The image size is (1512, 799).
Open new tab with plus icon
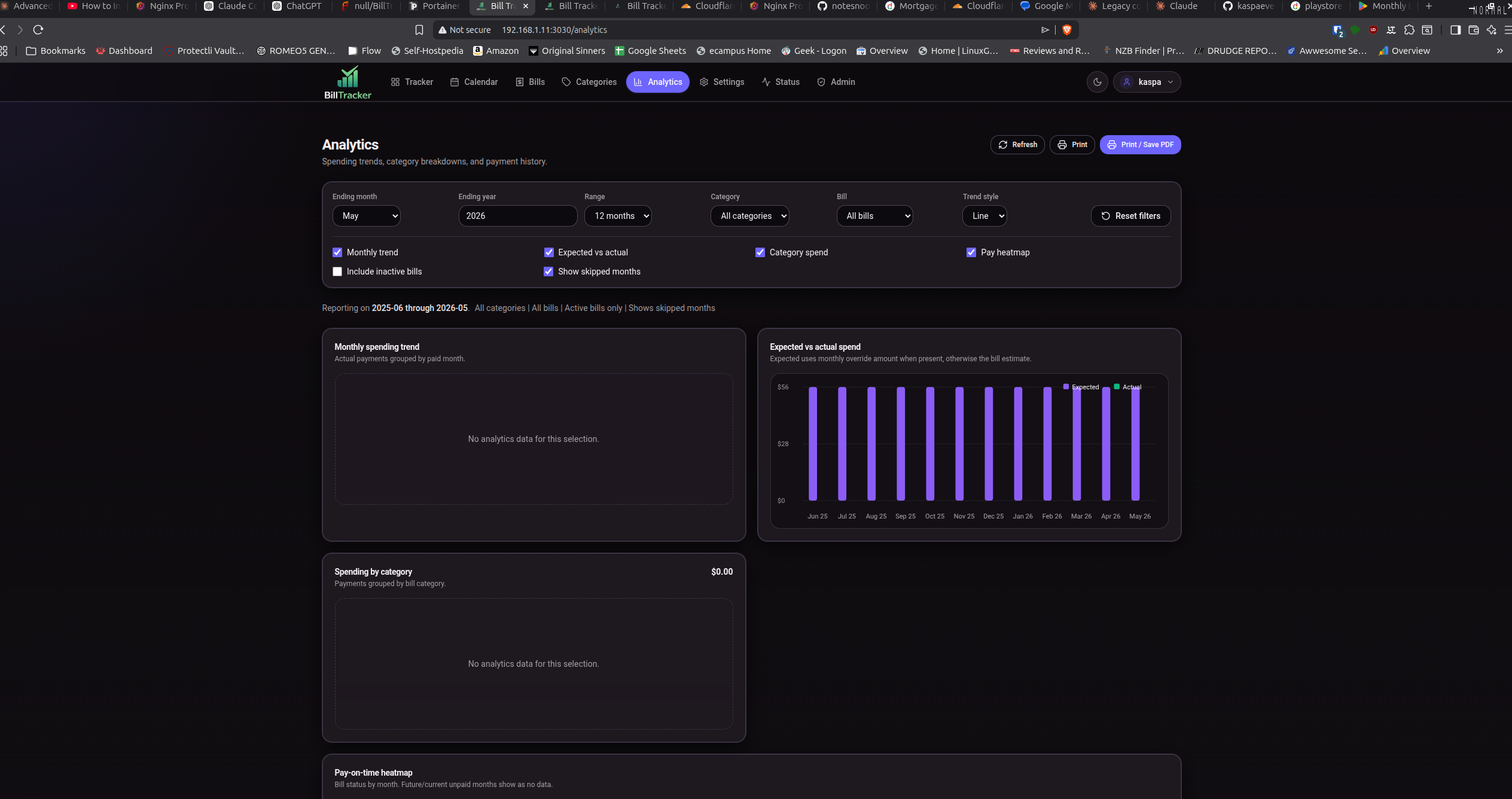(1429, 6)
